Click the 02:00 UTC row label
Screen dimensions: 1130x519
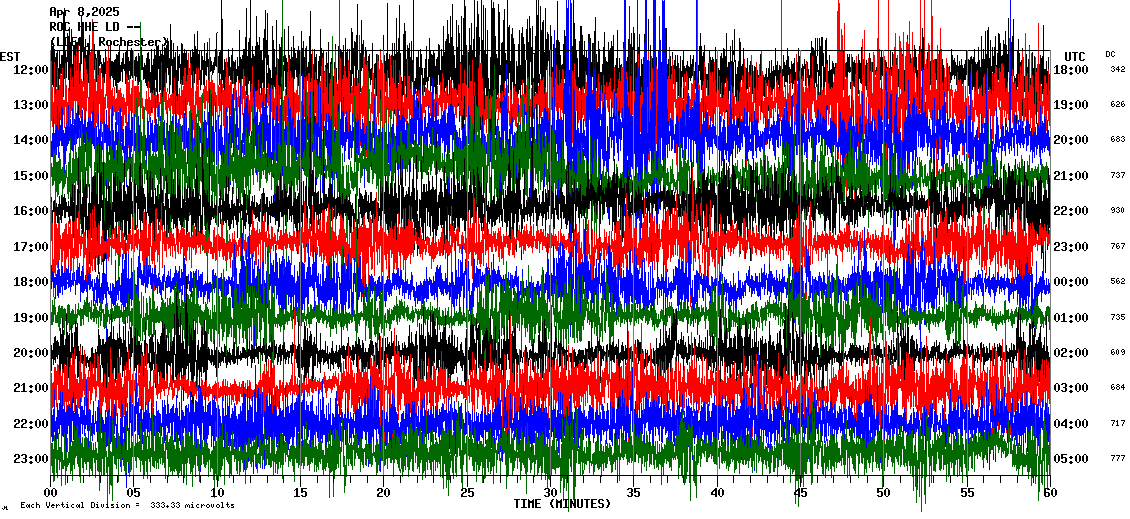1071,353
